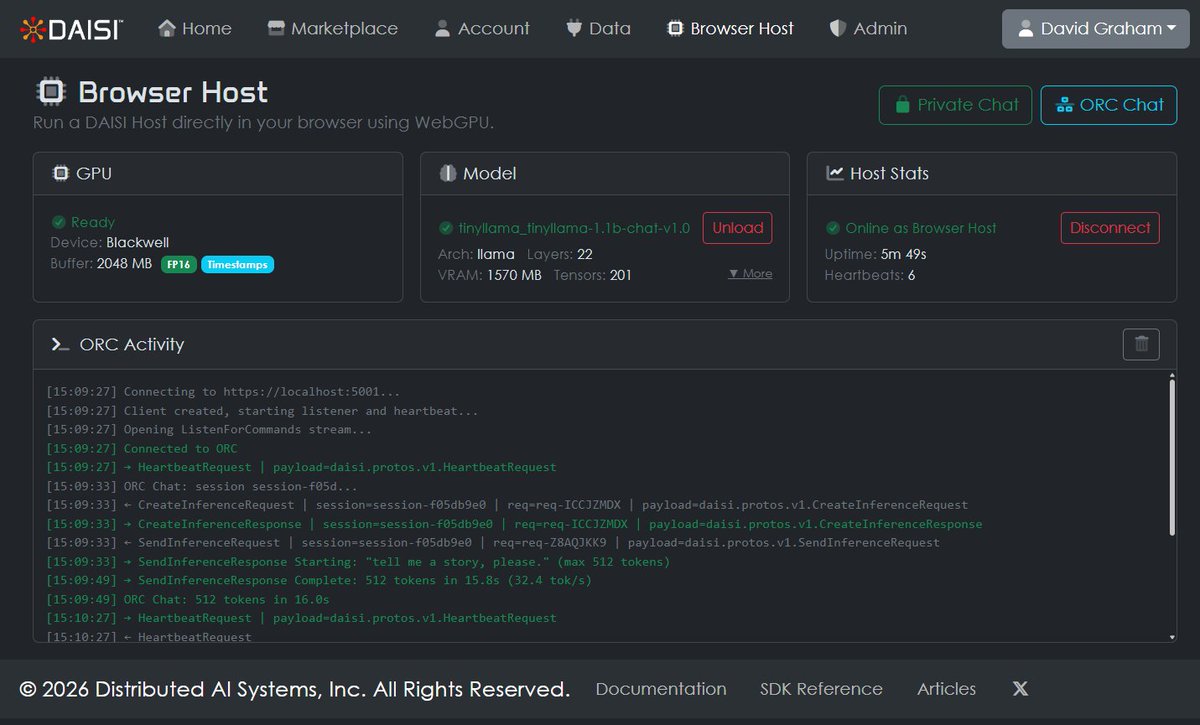Screen dimensions: 1200x725
Task: Open the Marketplace menu item
Action: tap(333, 28)
